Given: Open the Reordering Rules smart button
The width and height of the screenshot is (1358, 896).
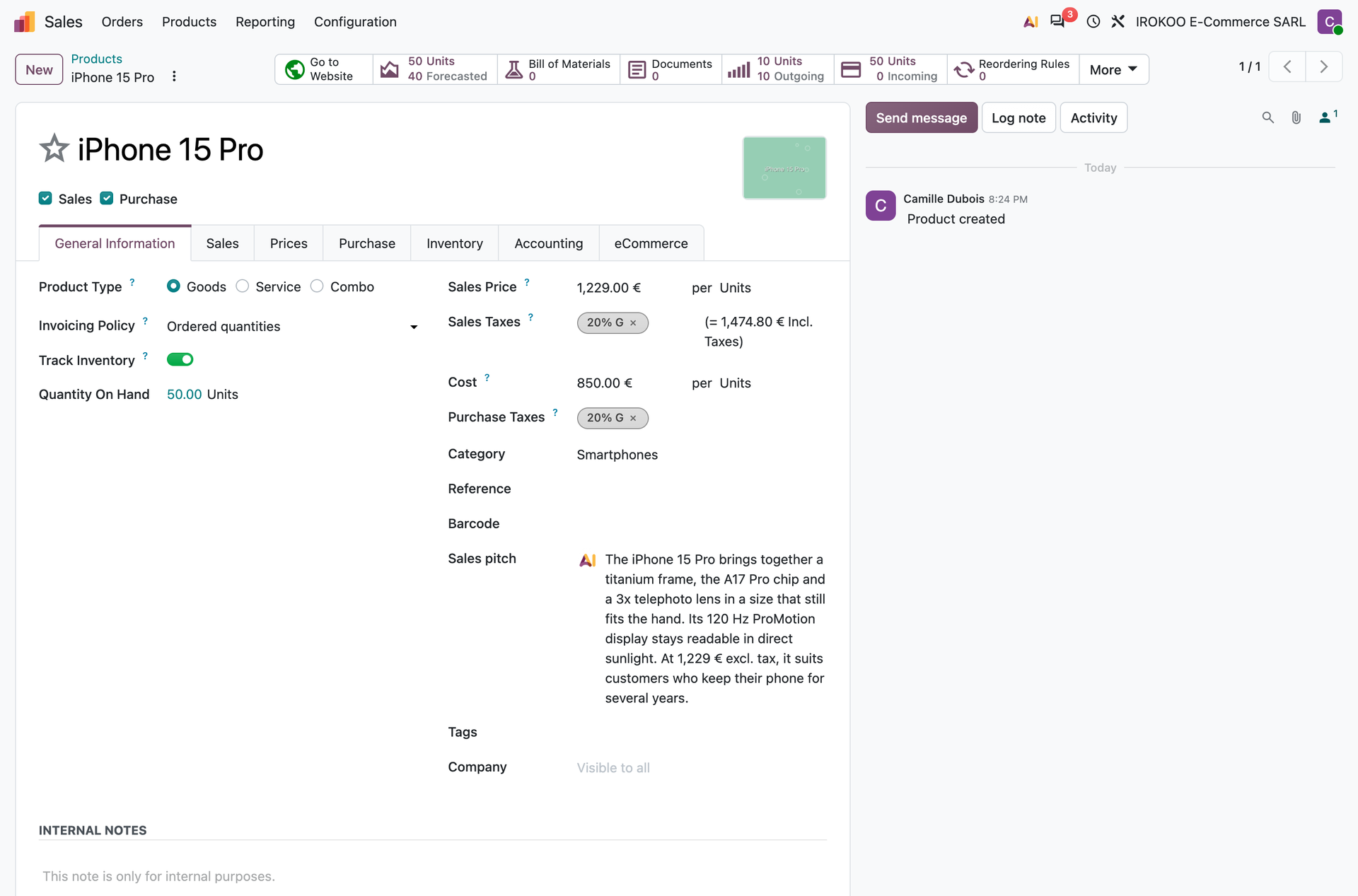Looking at the screenshot, I should (1013, 69).
